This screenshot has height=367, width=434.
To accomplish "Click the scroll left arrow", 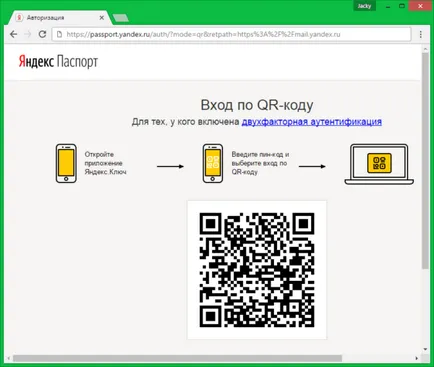I will [9, 358].
